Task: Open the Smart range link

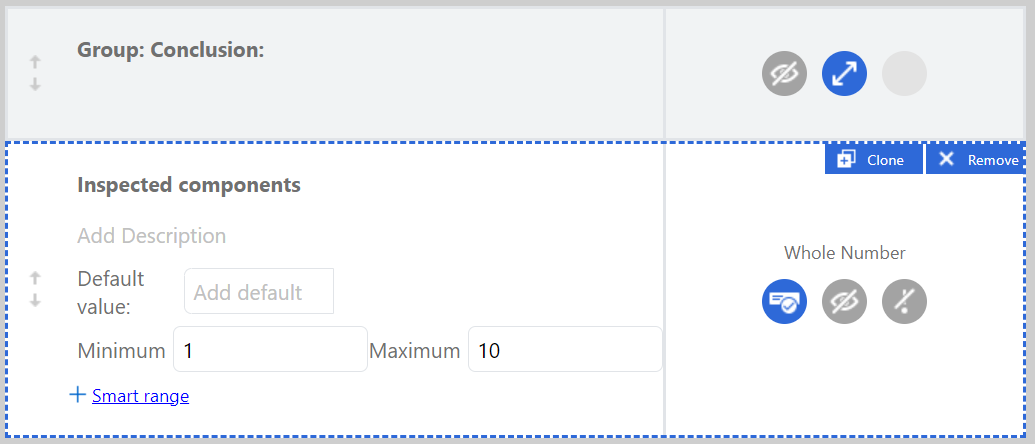Action: click(x=140, y=396)
